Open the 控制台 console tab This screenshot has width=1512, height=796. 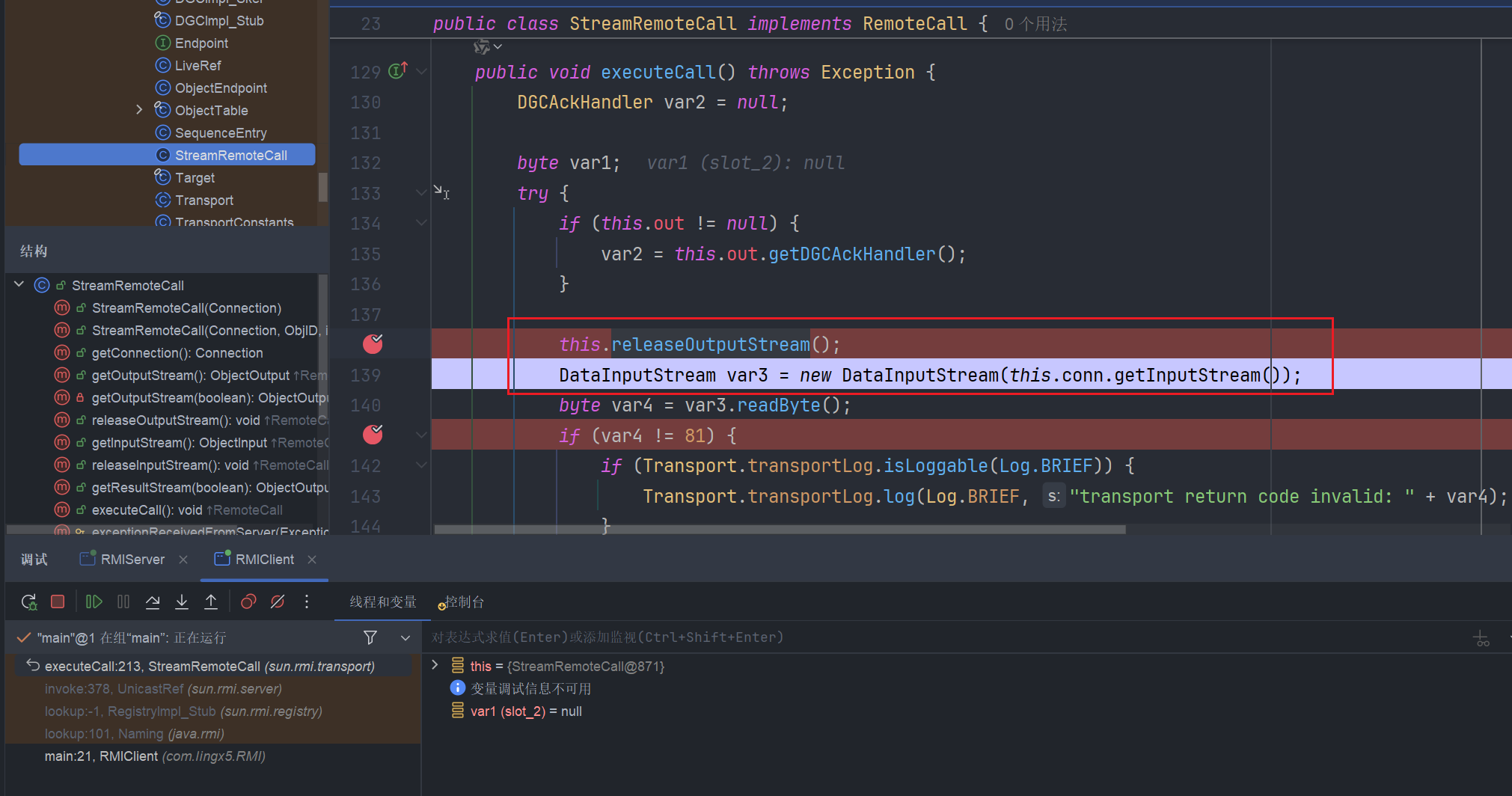(x=462, y=602)
